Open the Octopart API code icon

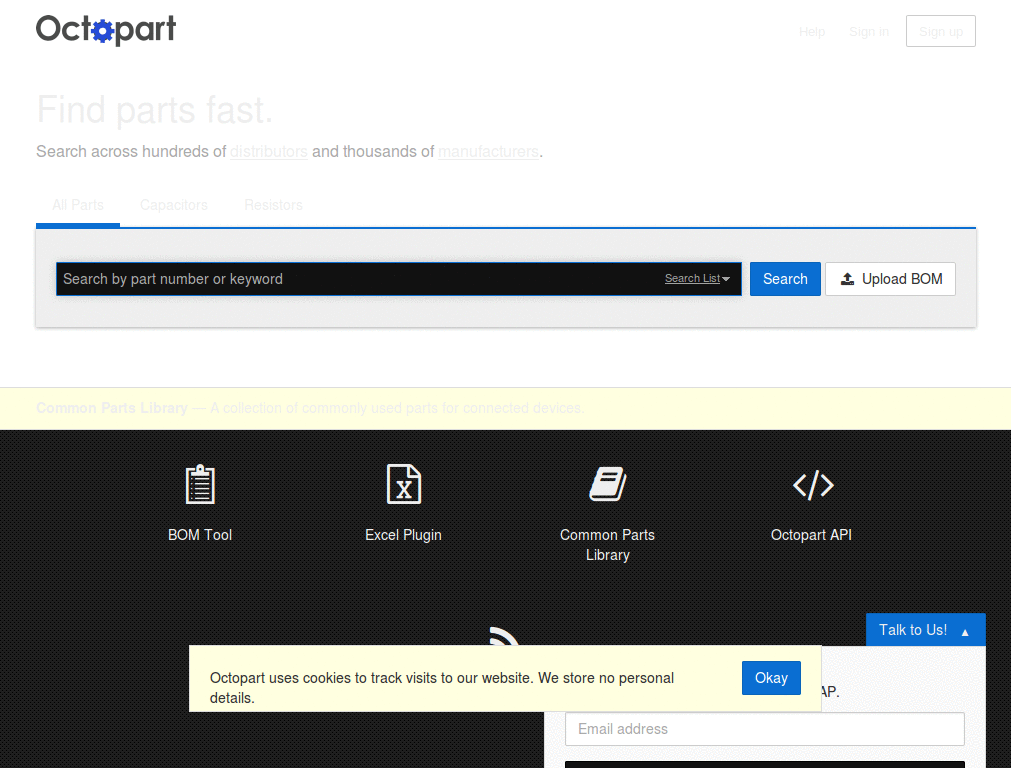pos(812,485)
